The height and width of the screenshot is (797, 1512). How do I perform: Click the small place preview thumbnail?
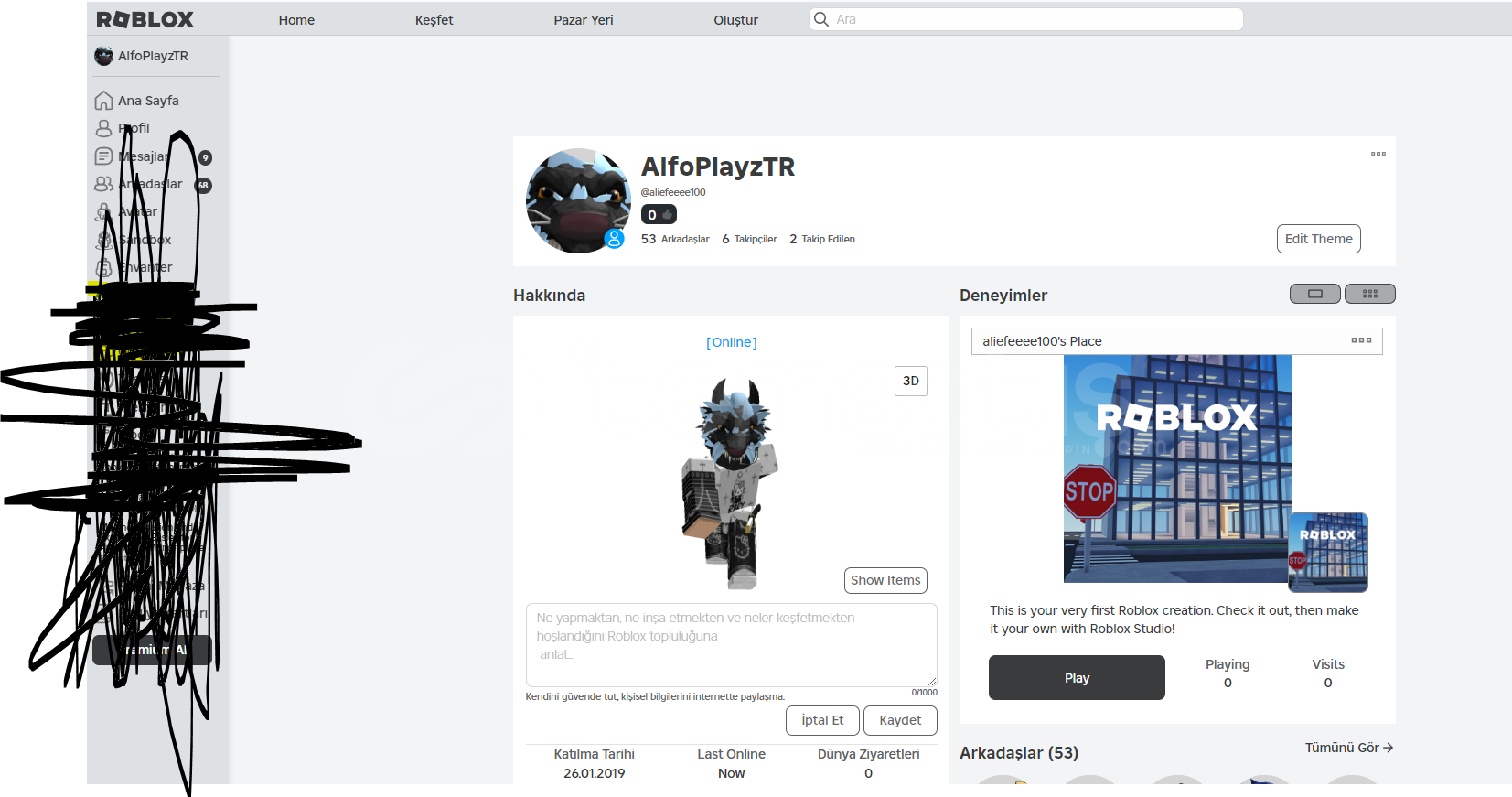point(1328,553)
